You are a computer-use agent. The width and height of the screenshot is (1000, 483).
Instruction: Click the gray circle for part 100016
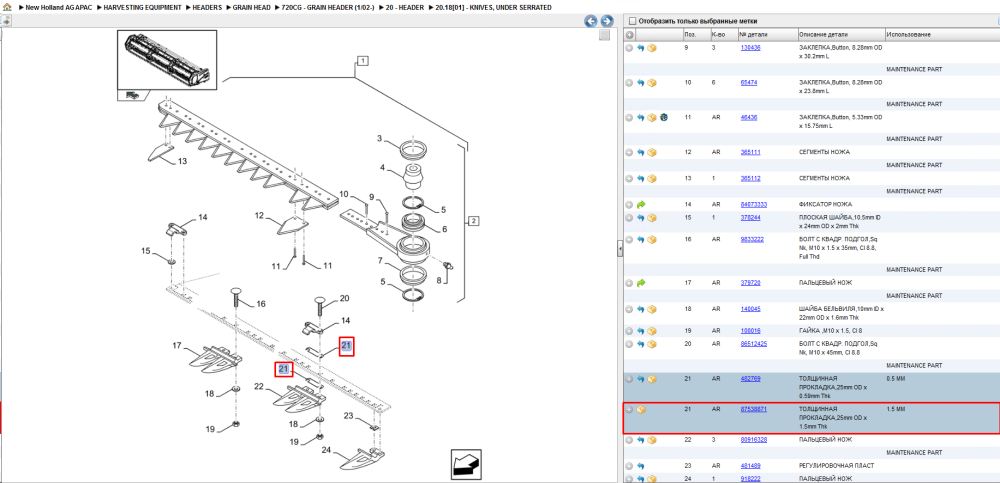[x=629, y=331]
